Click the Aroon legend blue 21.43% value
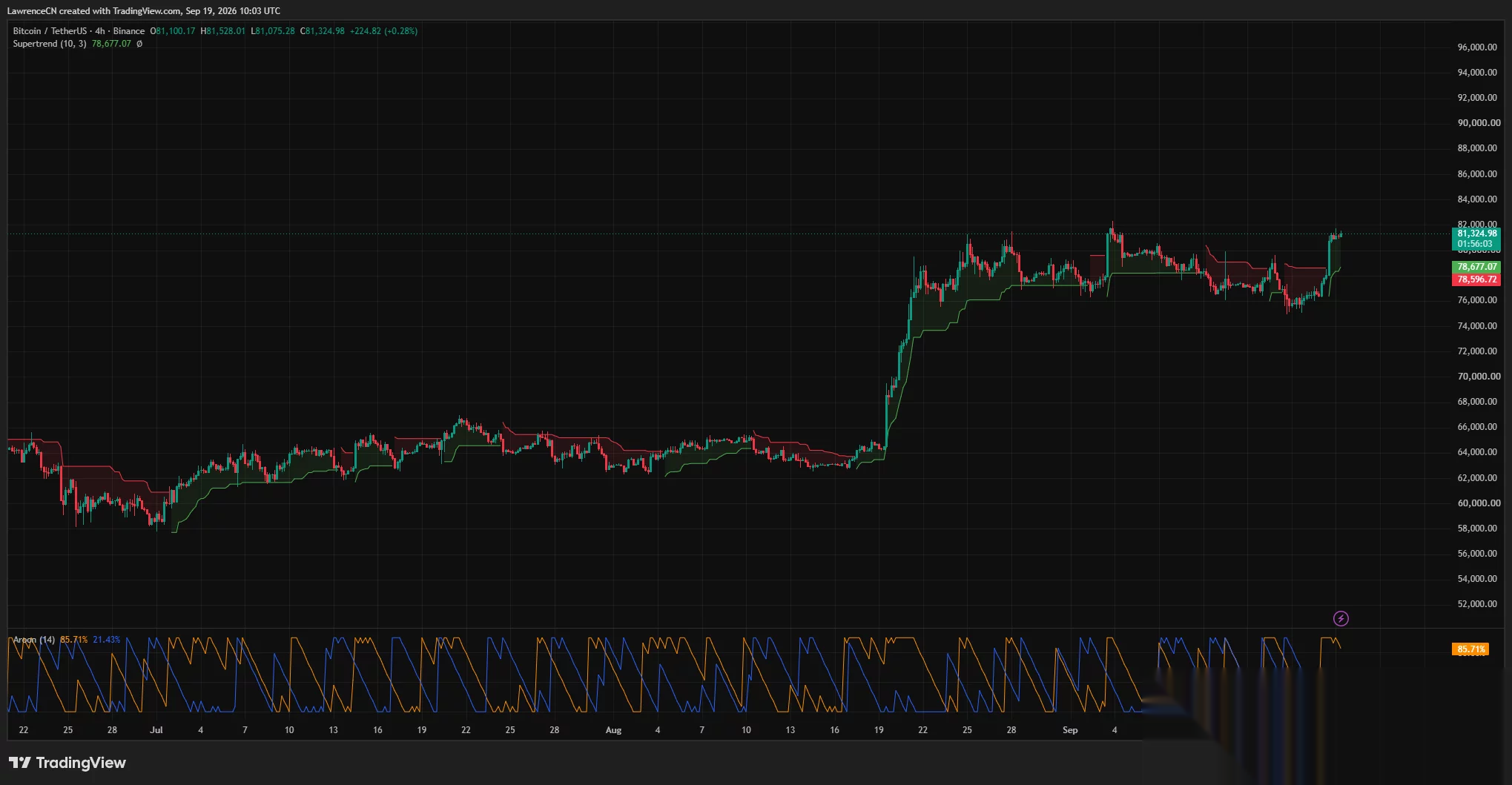Viewport: 1512px width, 785px height. click(x=107, y=640)
